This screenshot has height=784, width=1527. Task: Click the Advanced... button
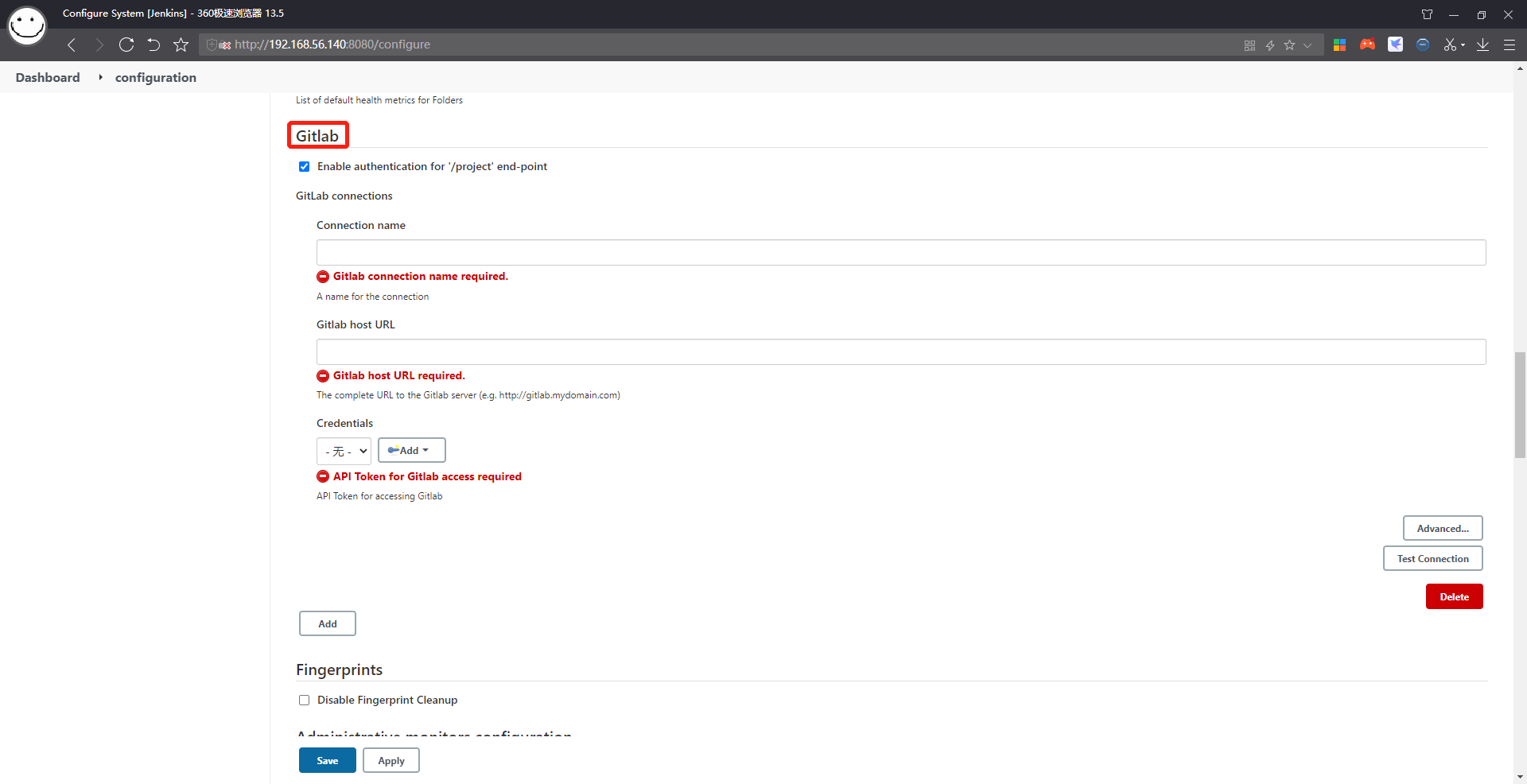[x=1443, y=528]
